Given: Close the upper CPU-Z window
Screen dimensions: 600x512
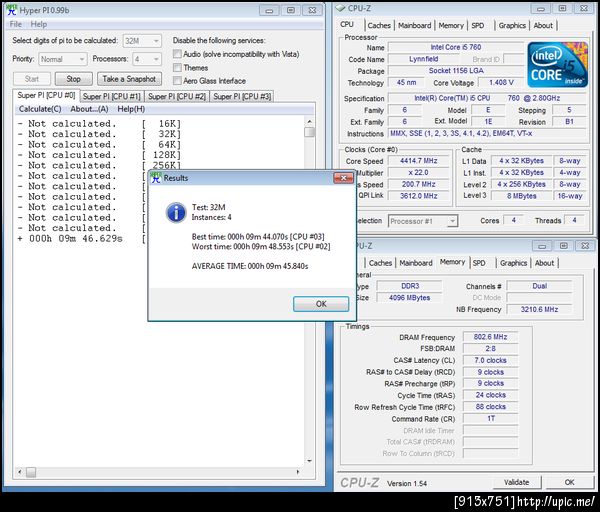Looking at the screenshot, I should coord(584,8).
